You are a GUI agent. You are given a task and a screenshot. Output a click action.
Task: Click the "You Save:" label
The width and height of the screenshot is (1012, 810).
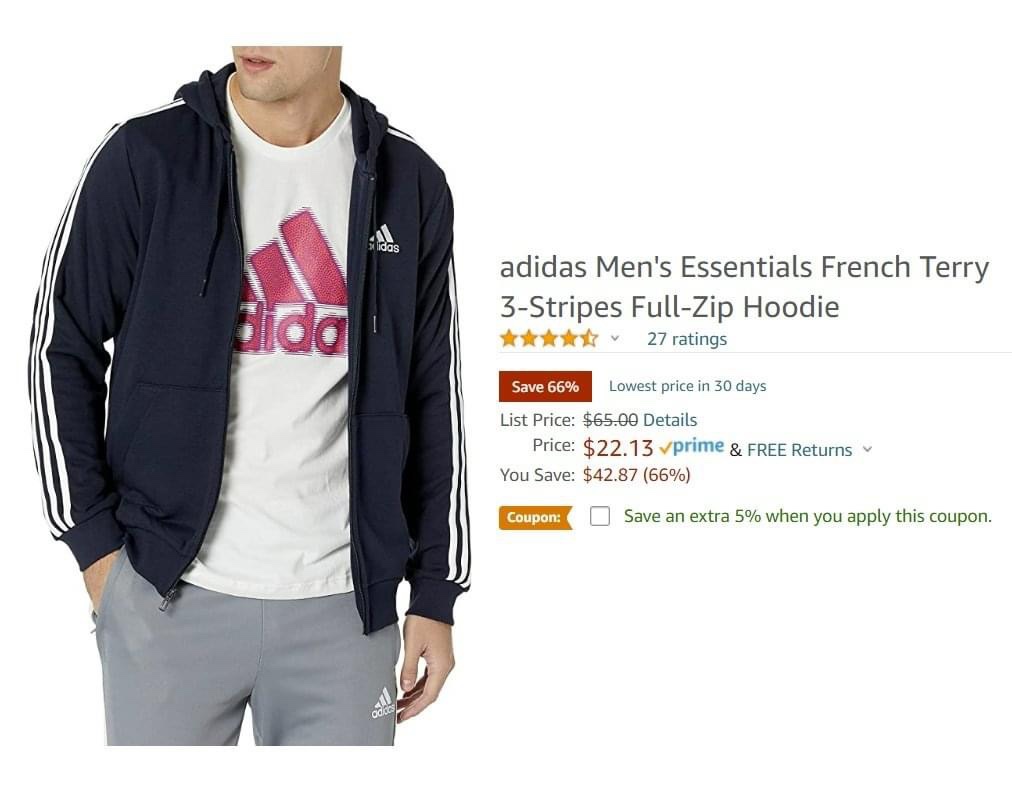click(x=537, y=475)
